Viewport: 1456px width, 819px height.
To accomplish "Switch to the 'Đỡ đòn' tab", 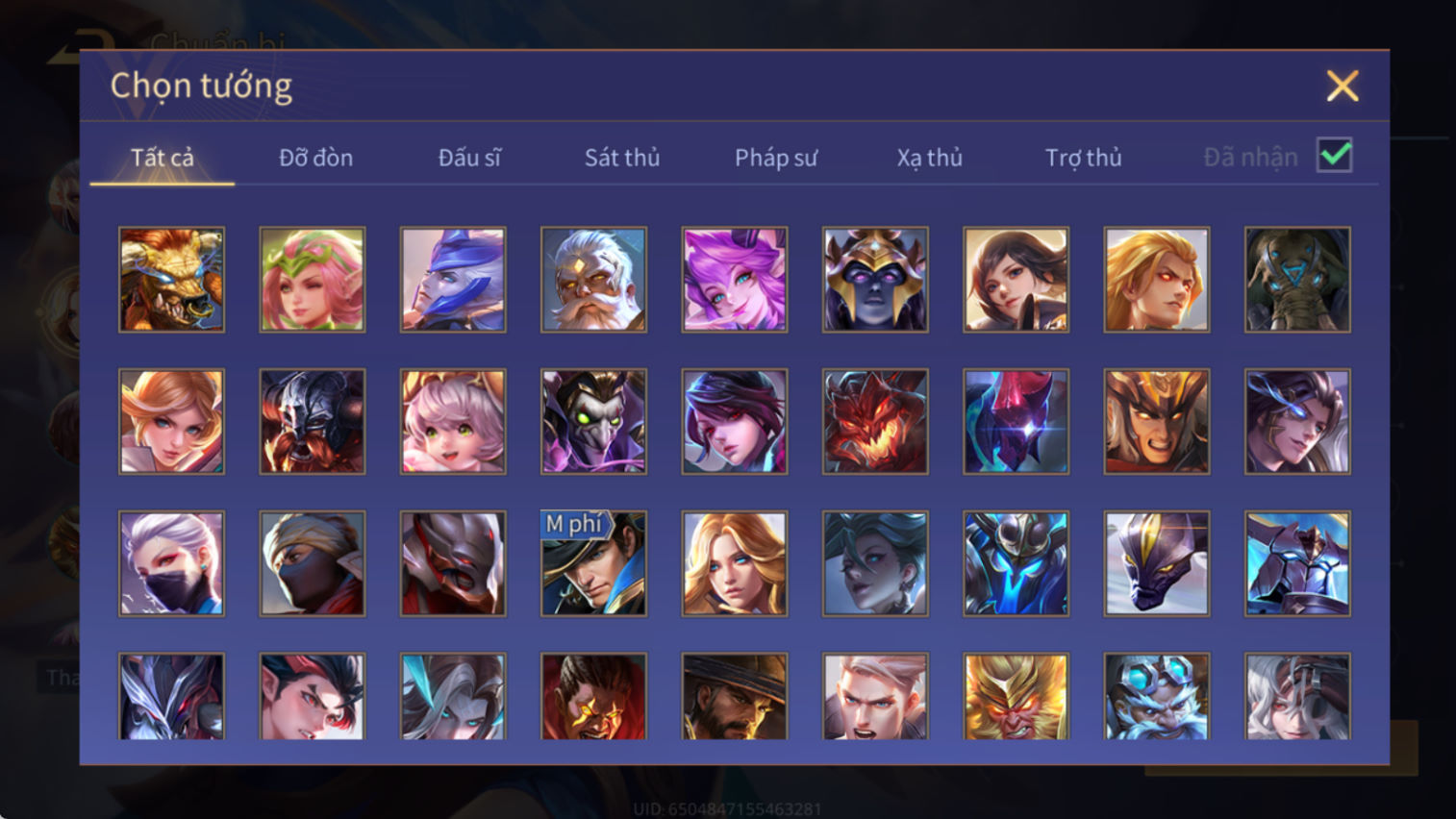I will [x=315, y=158].
